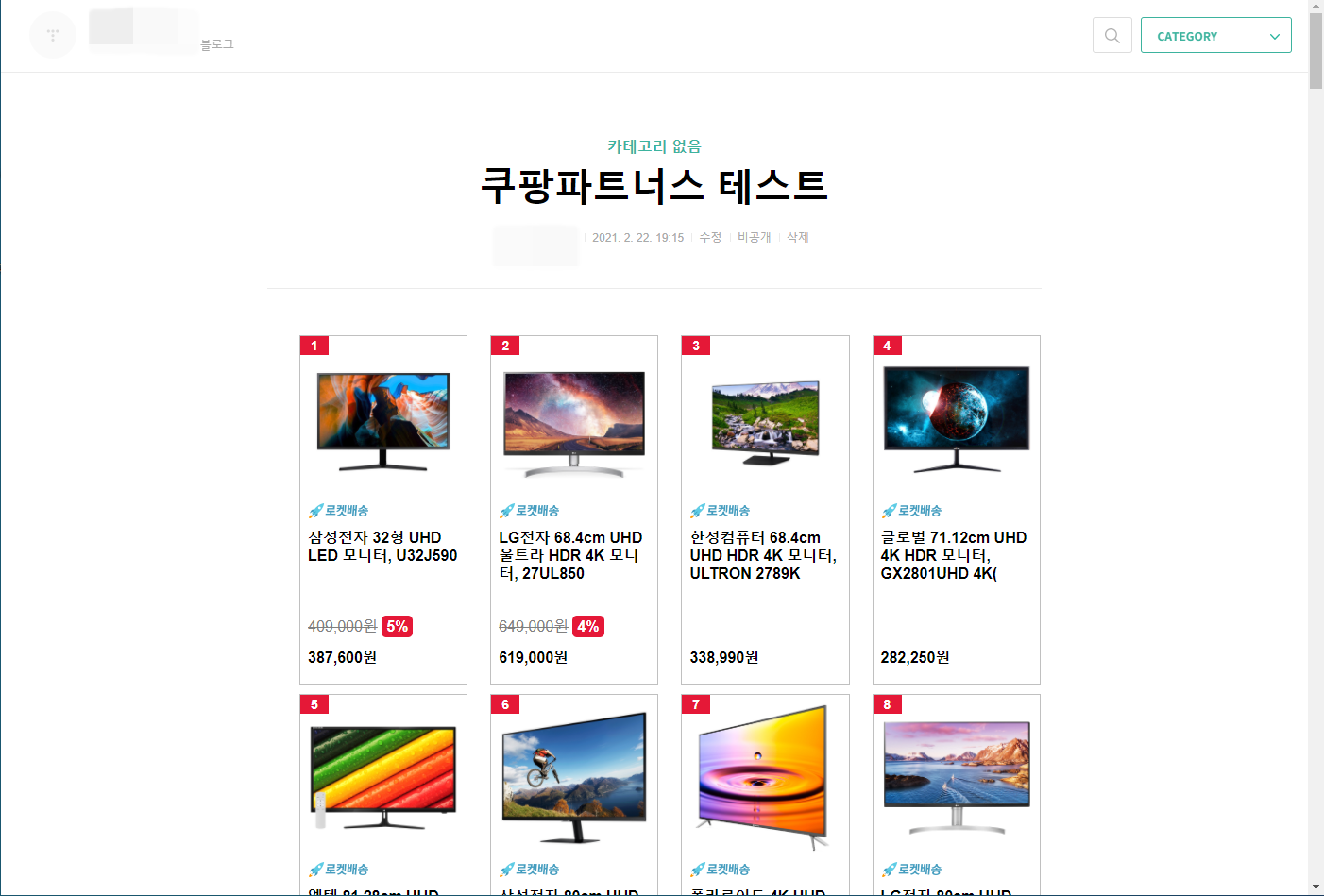This screenshot has width=1324, height=896.
Task: Open LG 27UL850 monitor thumbnail
Action: tap(574, 423)
